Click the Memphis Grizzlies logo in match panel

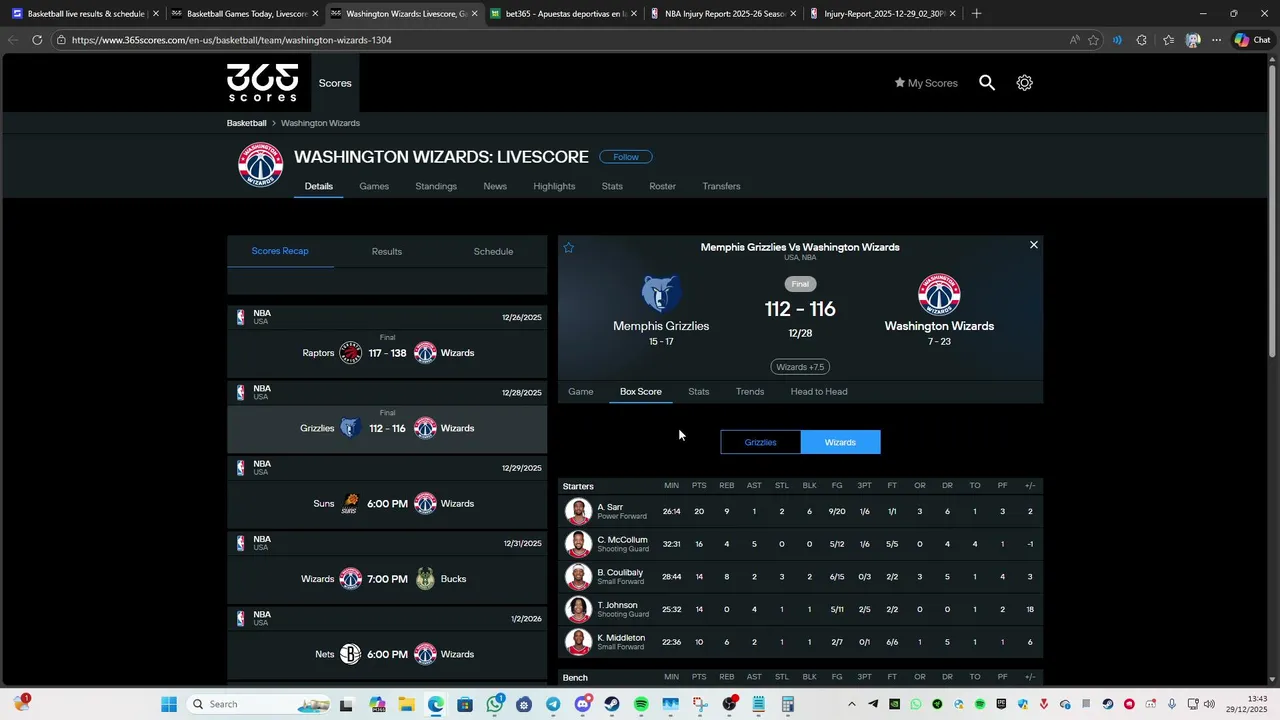(x=661, y=294)
